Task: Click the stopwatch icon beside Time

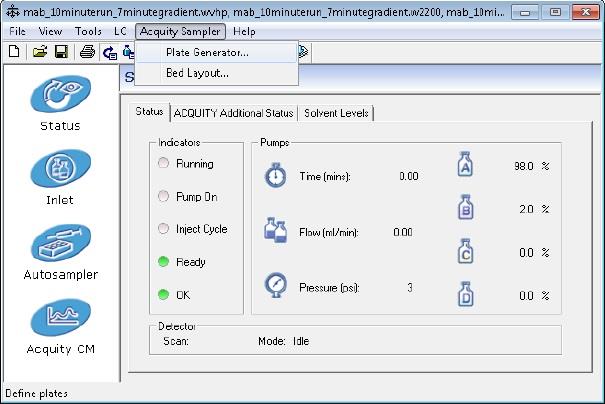Action: click(275, 176)
